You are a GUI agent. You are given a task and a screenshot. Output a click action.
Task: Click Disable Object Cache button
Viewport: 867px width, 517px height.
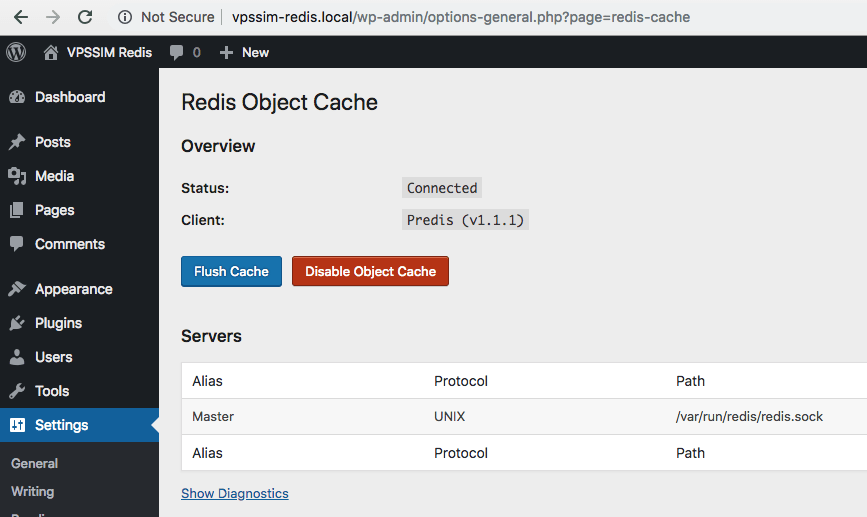(x=370, y=271)
